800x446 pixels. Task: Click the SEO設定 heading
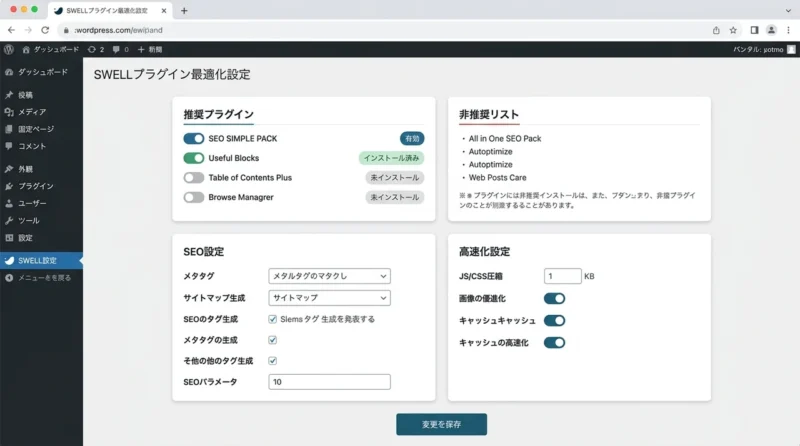pos(204,252)
